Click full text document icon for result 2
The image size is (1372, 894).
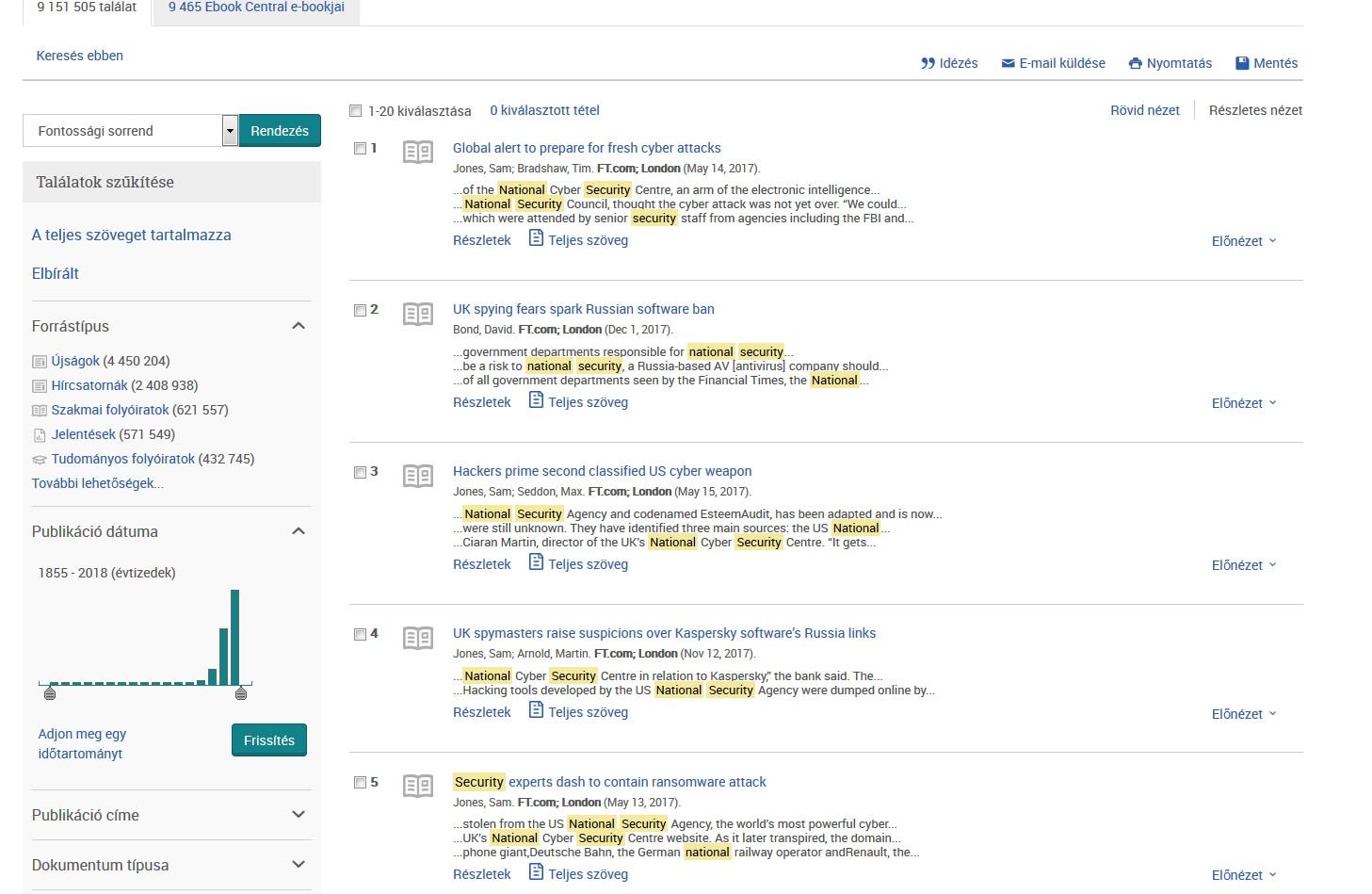click(536, 400)
